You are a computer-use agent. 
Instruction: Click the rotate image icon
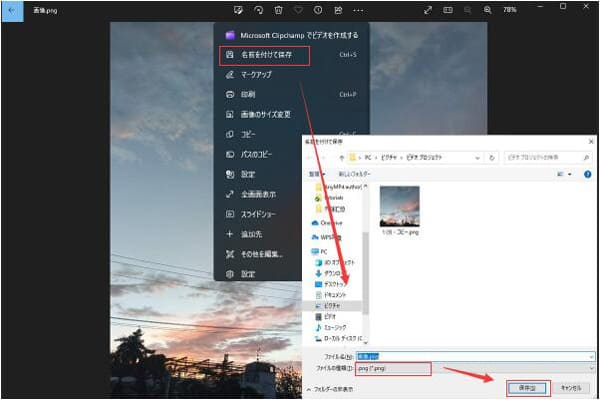pos(259,9)
